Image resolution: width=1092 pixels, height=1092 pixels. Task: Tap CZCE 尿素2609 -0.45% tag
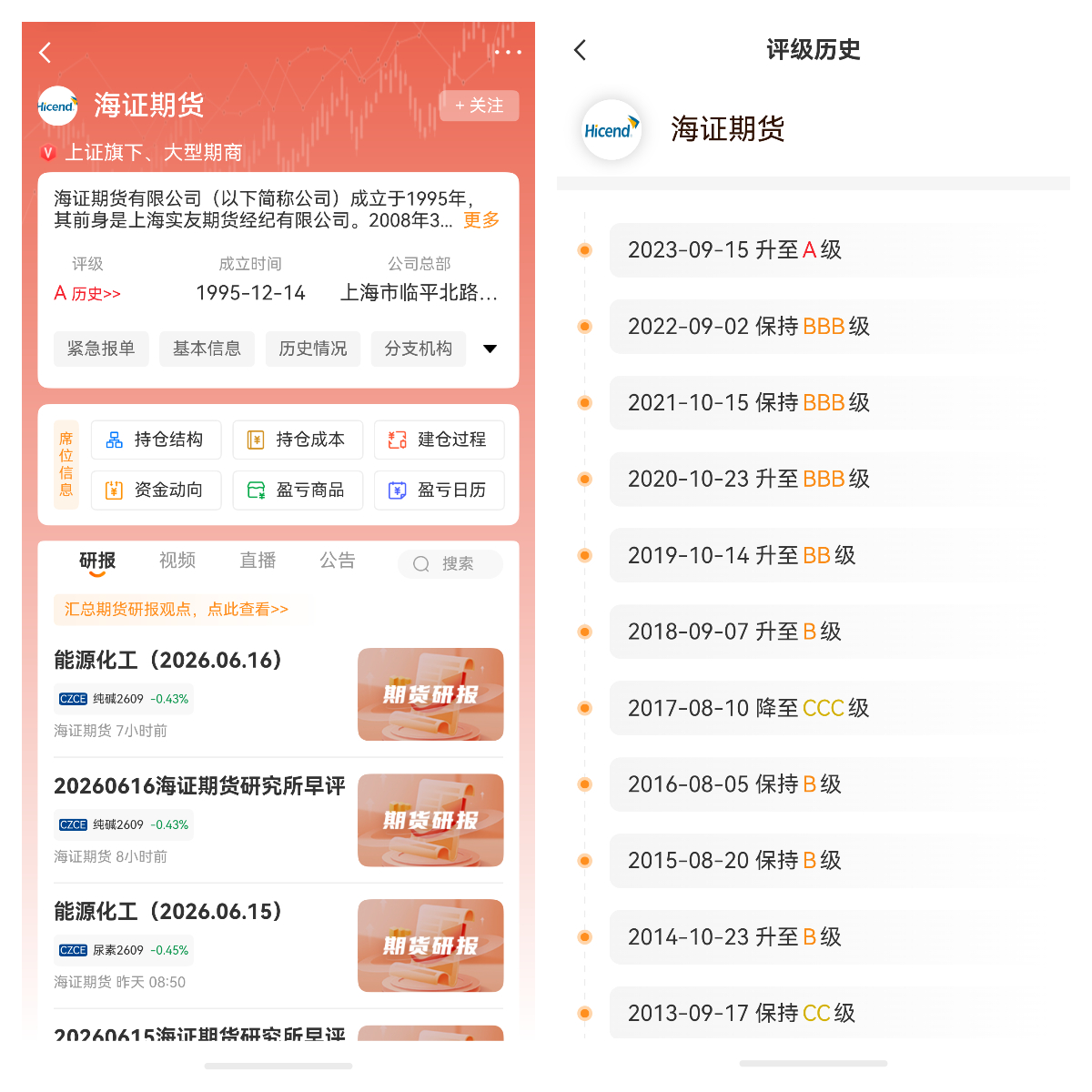[124, 950]
